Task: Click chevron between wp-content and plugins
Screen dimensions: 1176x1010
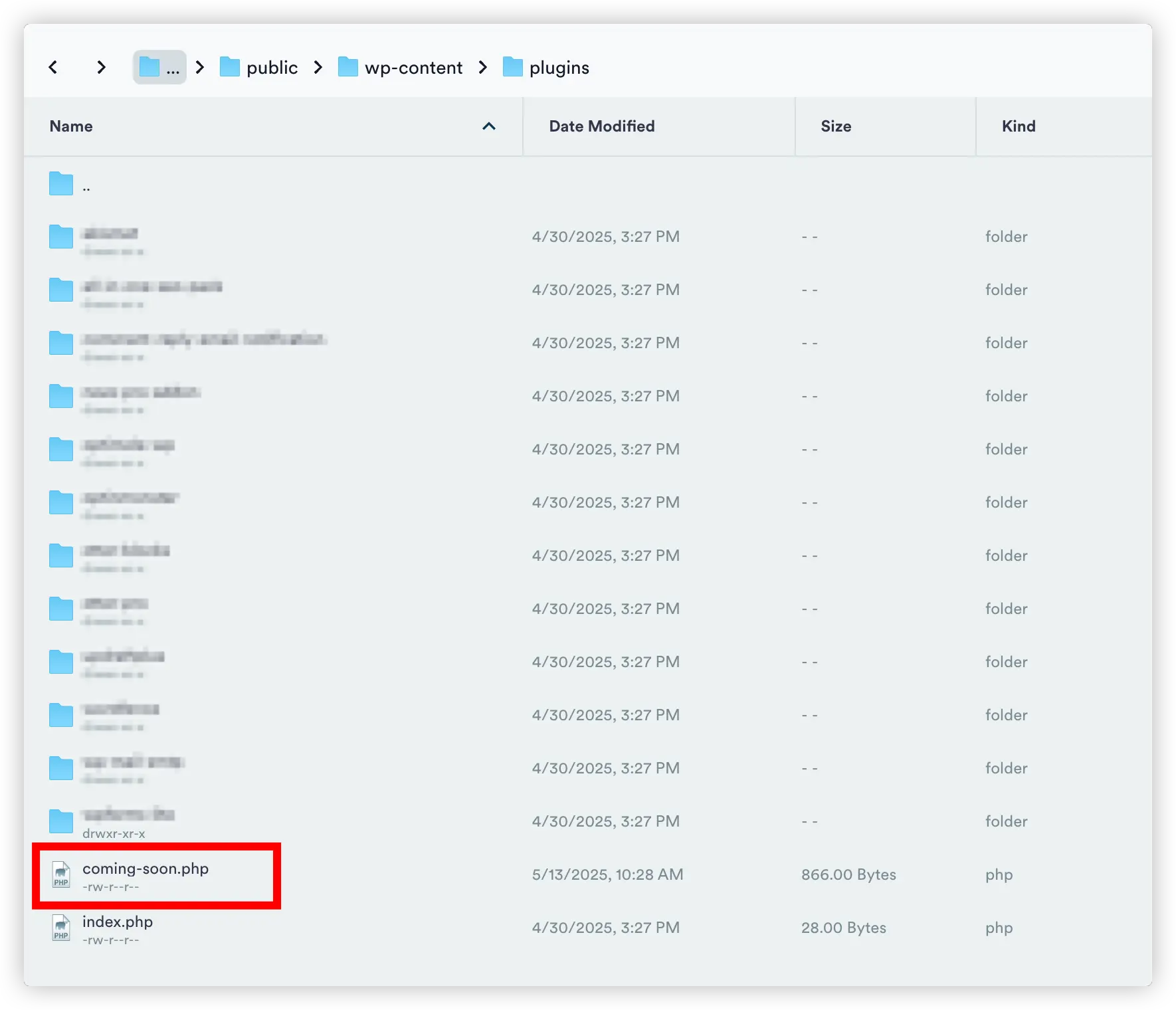Action: 483,67
